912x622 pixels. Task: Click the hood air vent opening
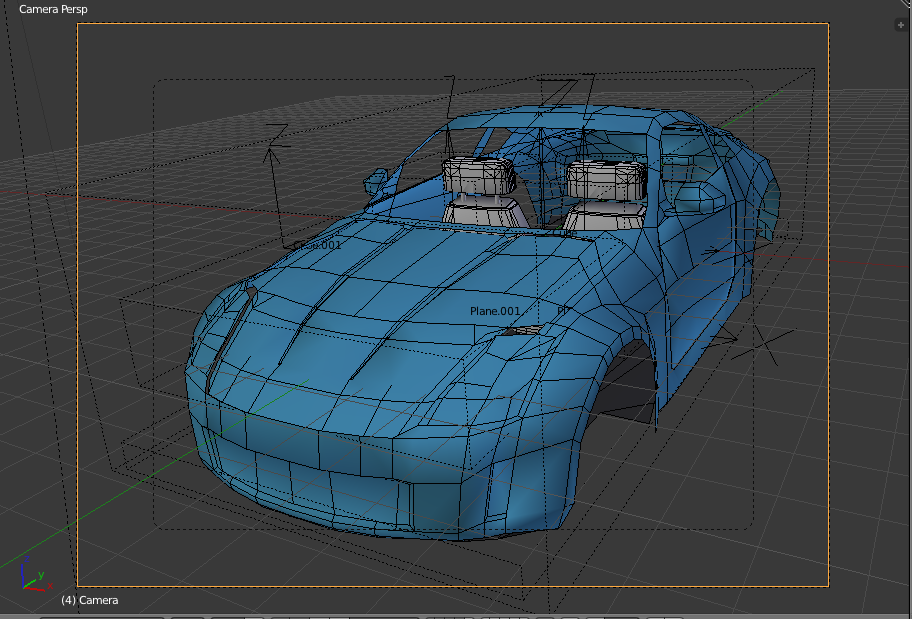(x=525, y=330)
